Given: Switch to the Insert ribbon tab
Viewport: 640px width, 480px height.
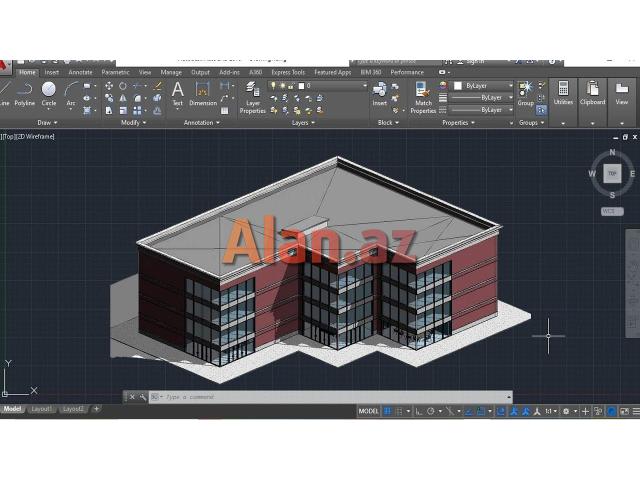Looking at the screenshot, I should tap(51, 72).
